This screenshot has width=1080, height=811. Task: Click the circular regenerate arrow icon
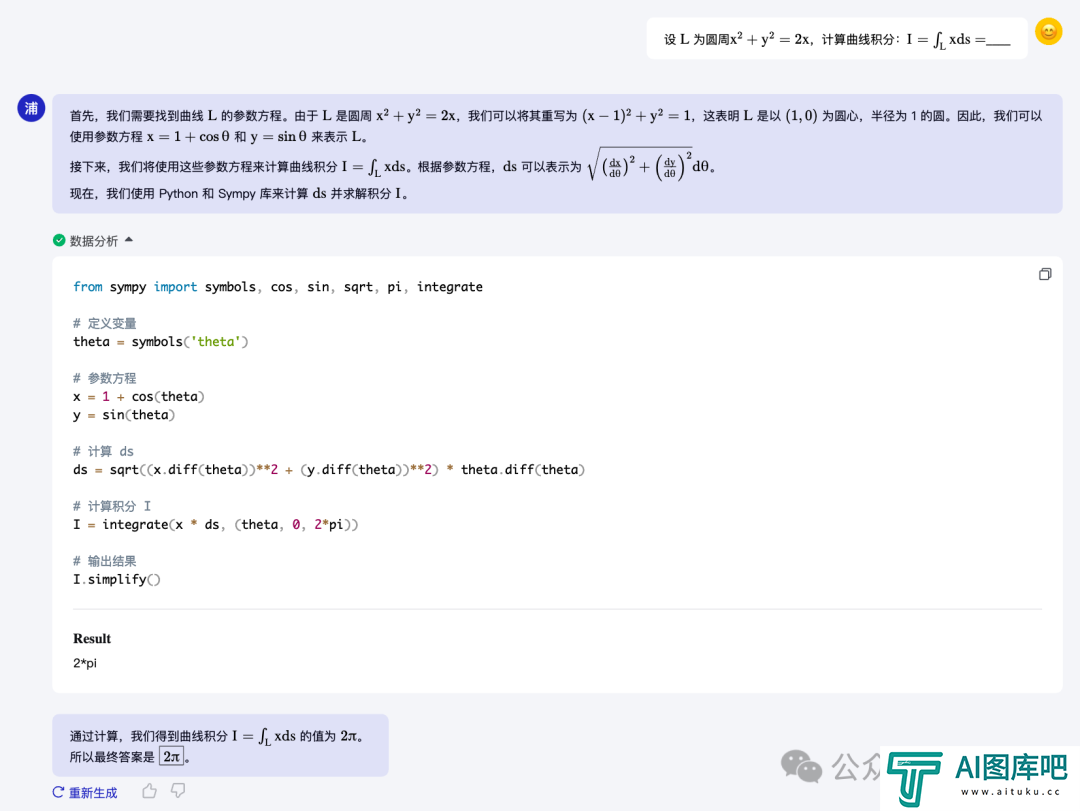coord(58,792)
